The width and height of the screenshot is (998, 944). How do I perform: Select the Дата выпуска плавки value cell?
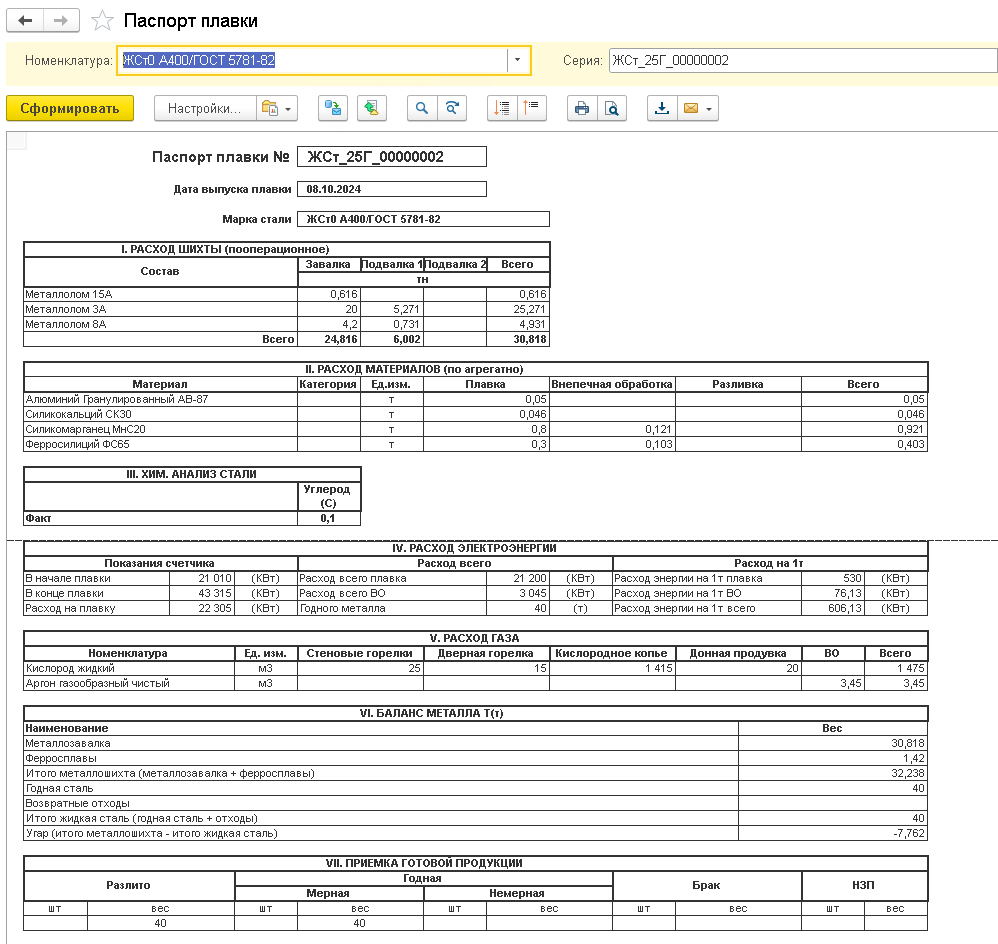click(391, 189)
